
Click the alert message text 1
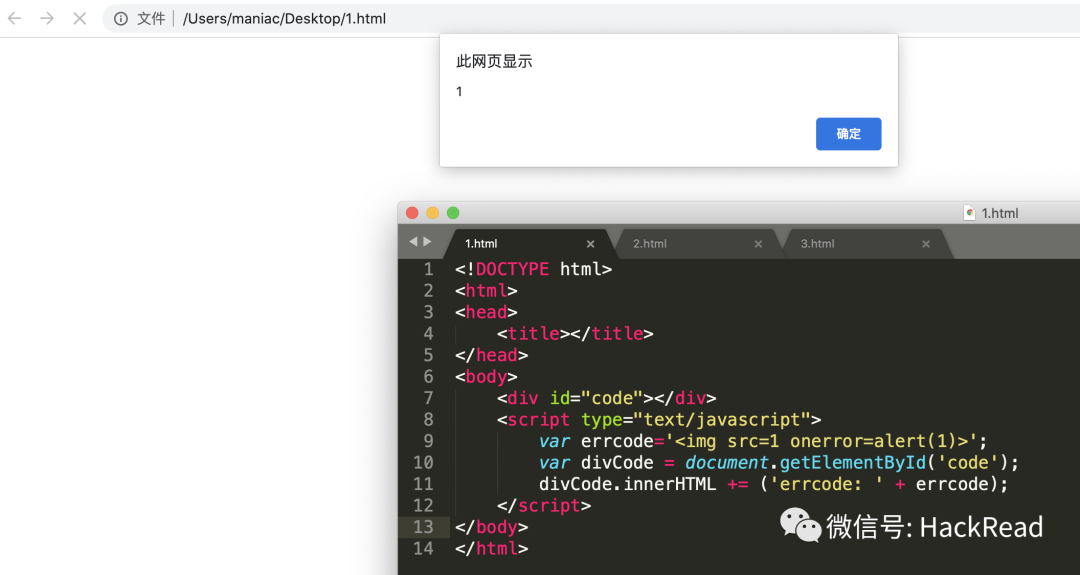click(x=459, y=92)
